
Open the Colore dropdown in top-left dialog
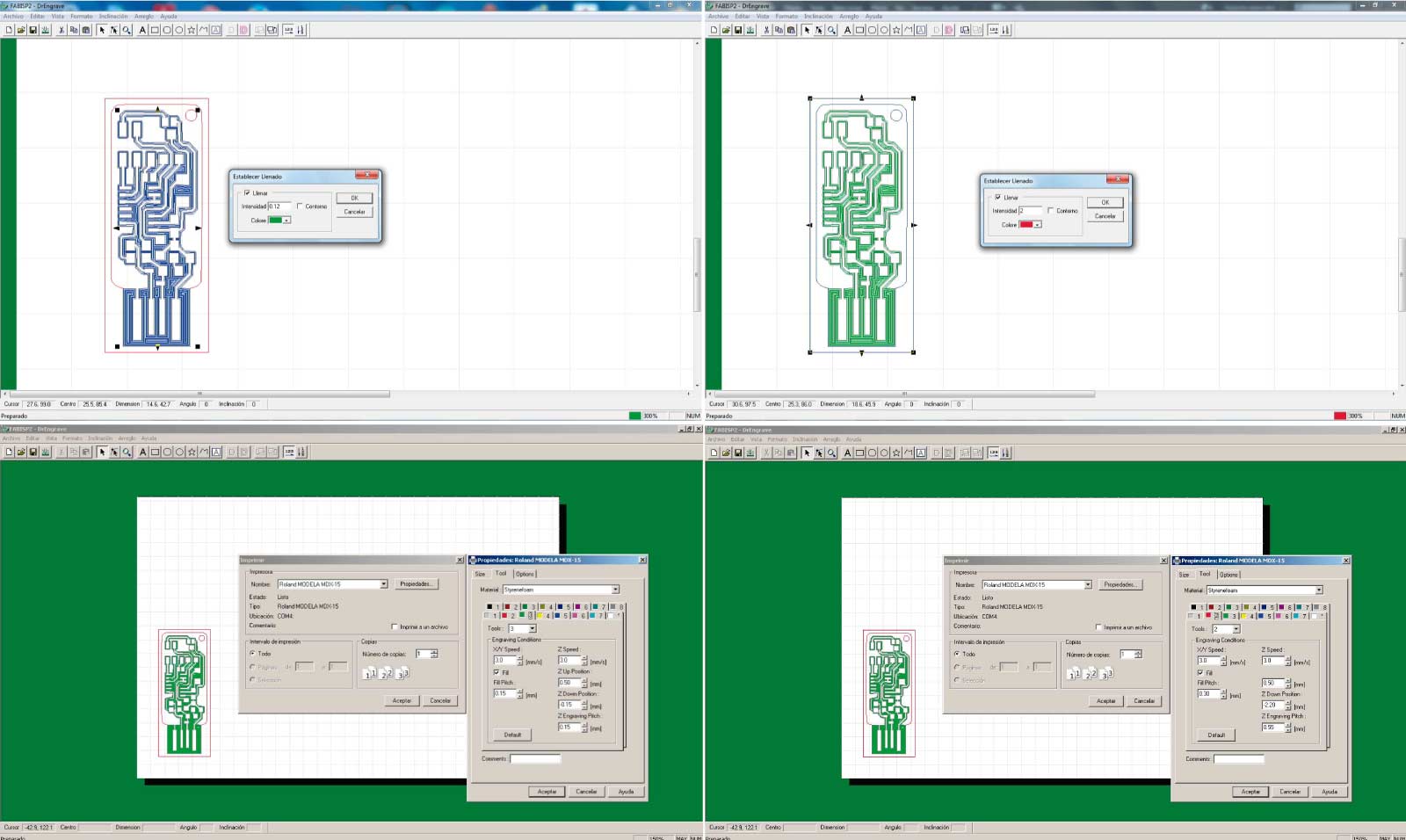pyautogui.click(x=286, y=221)
